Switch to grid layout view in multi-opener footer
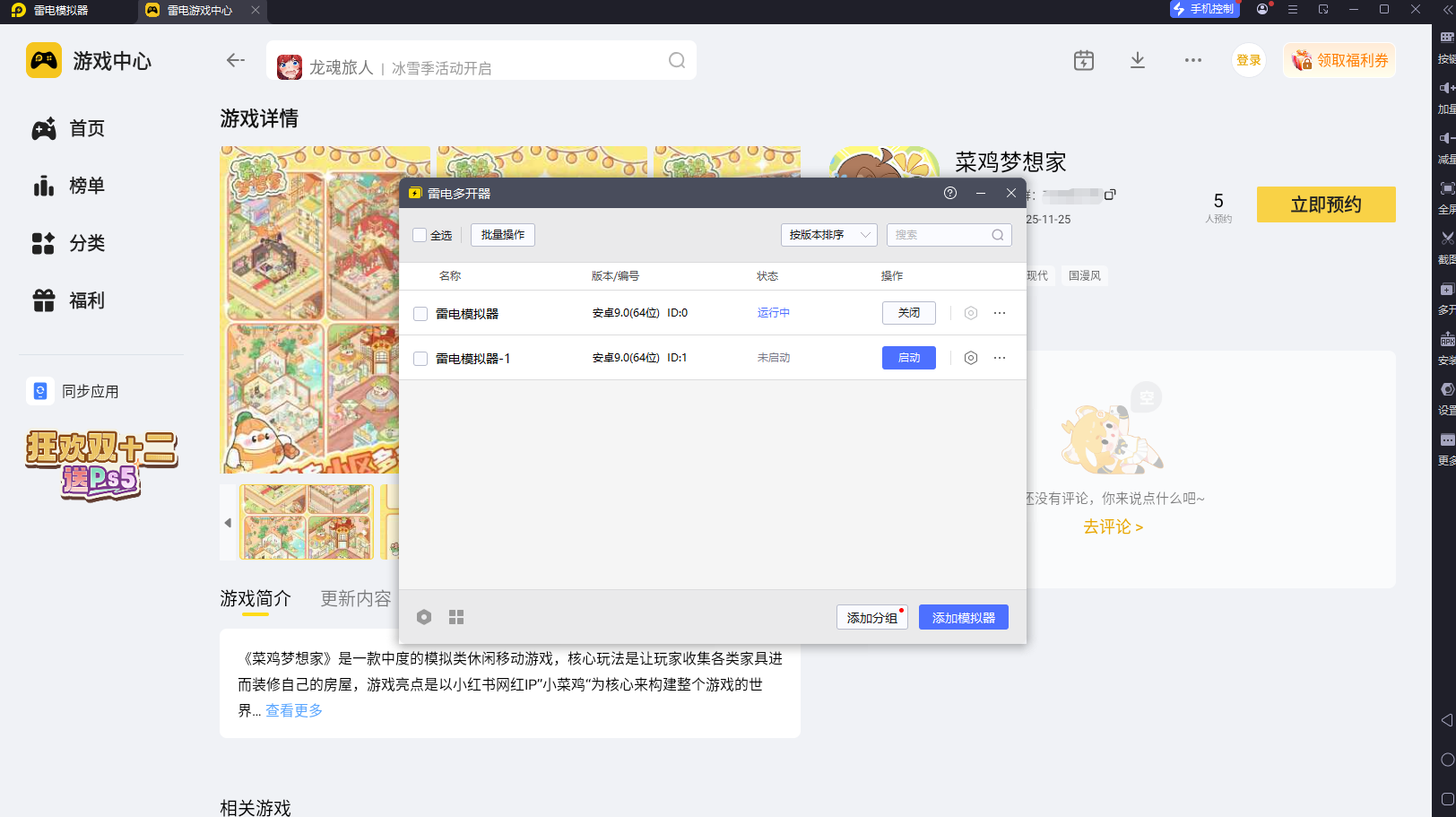The height and width of the screenshot is (817, 1456). point(456,616)
